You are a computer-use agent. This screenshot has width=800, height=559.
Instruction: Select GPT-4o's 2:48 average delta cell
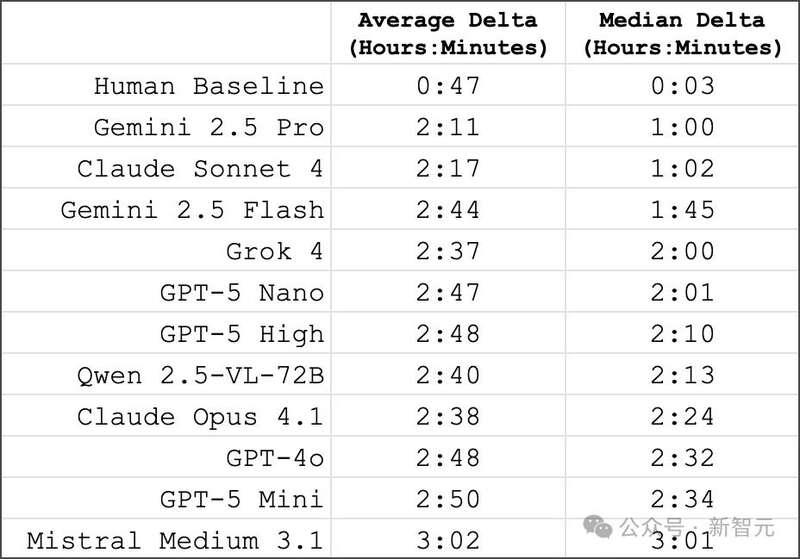point(447,458)
